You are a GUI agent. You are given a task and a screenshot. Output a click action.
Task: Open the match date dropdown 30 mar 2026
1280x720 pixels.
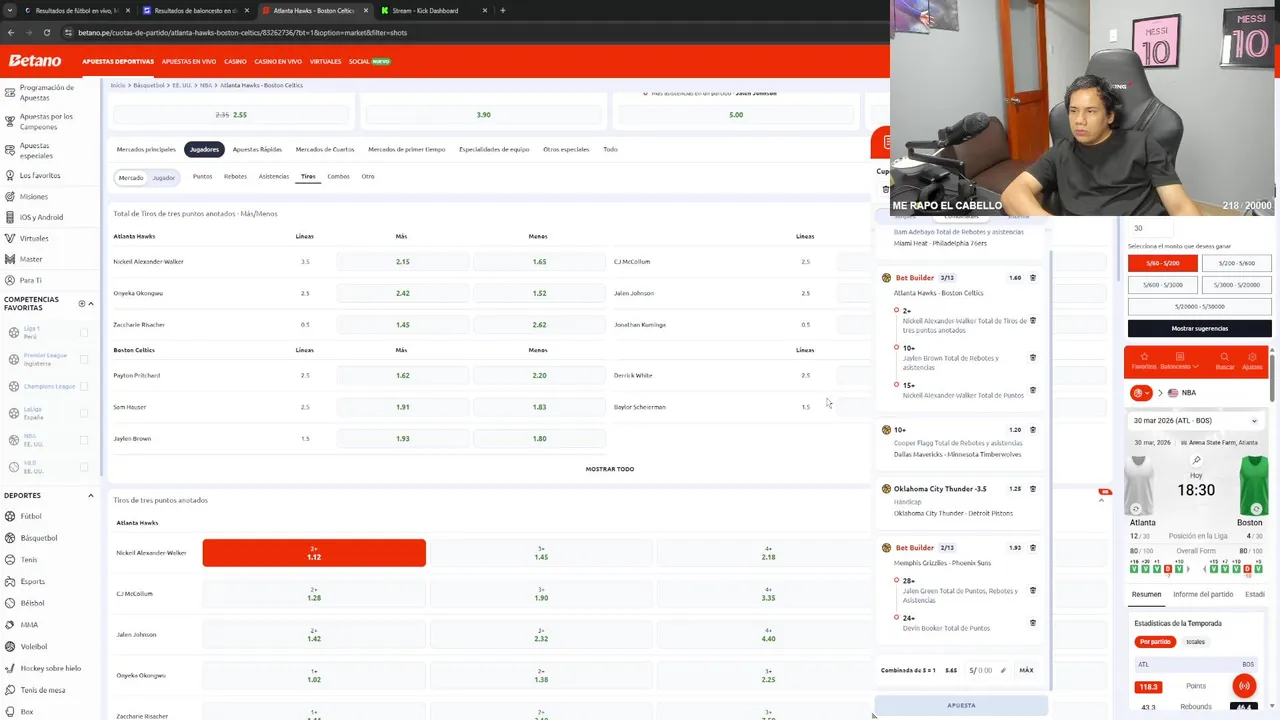[1196, 421]
